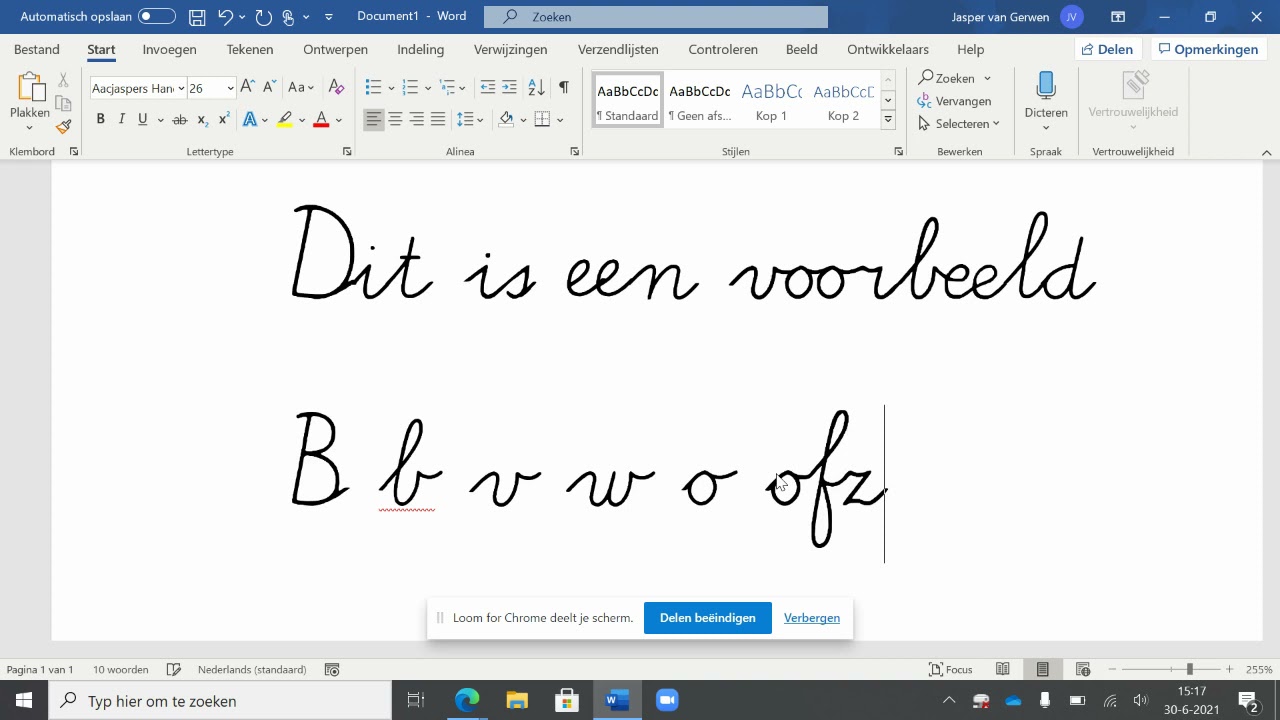The image size is (1280, 720).
Task: Increase paragraph indent
Action: [x=509, y=88]
